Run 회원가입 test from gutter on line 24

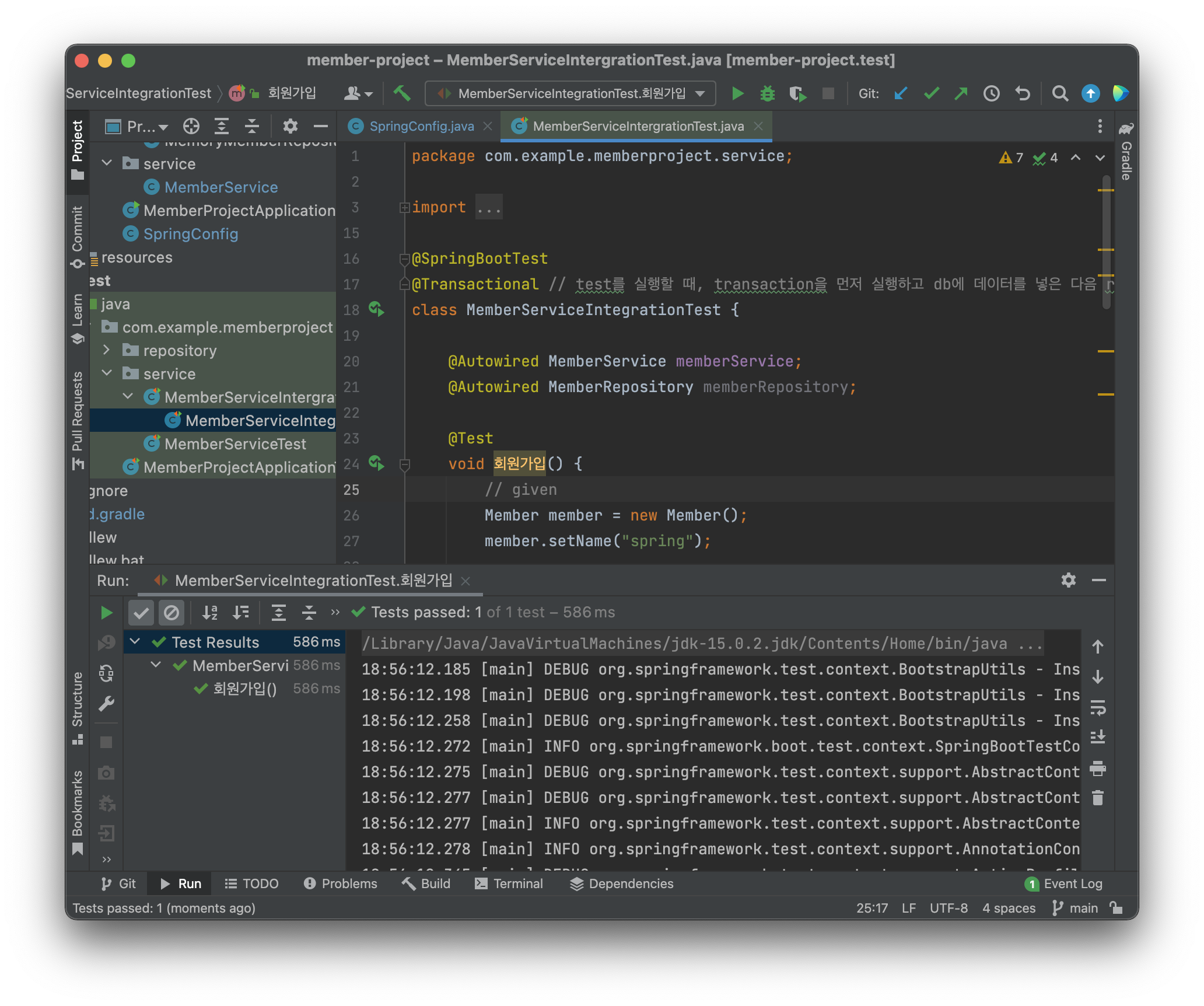point(376,464)
